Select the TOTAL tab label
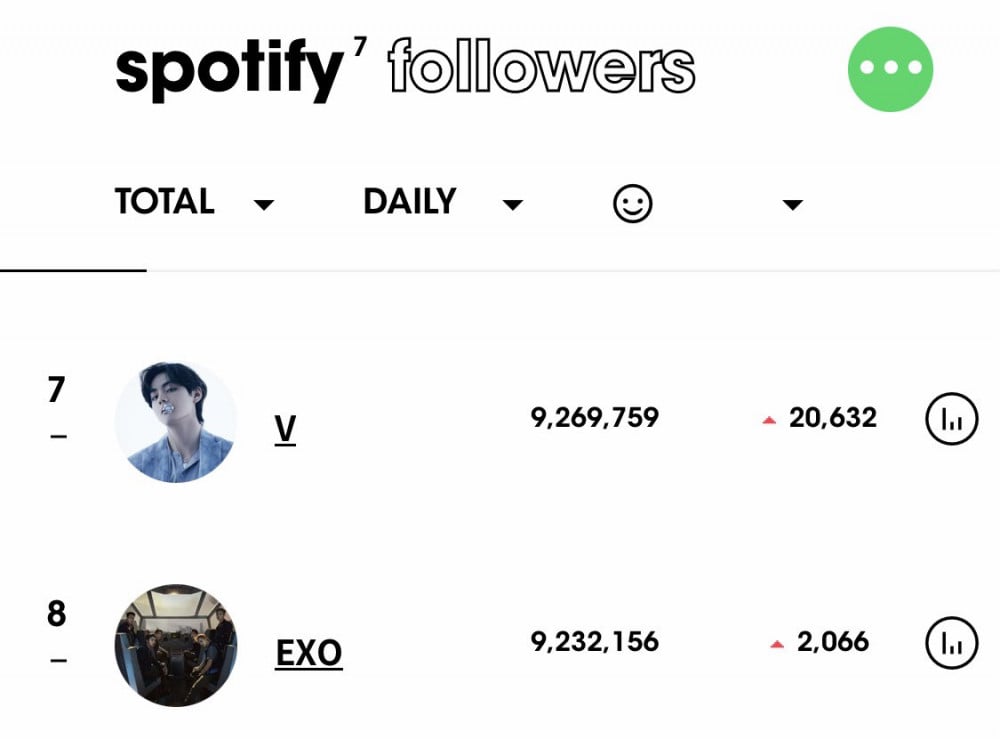This screenshot has height=739, width=1000. [x=165, y=201]
